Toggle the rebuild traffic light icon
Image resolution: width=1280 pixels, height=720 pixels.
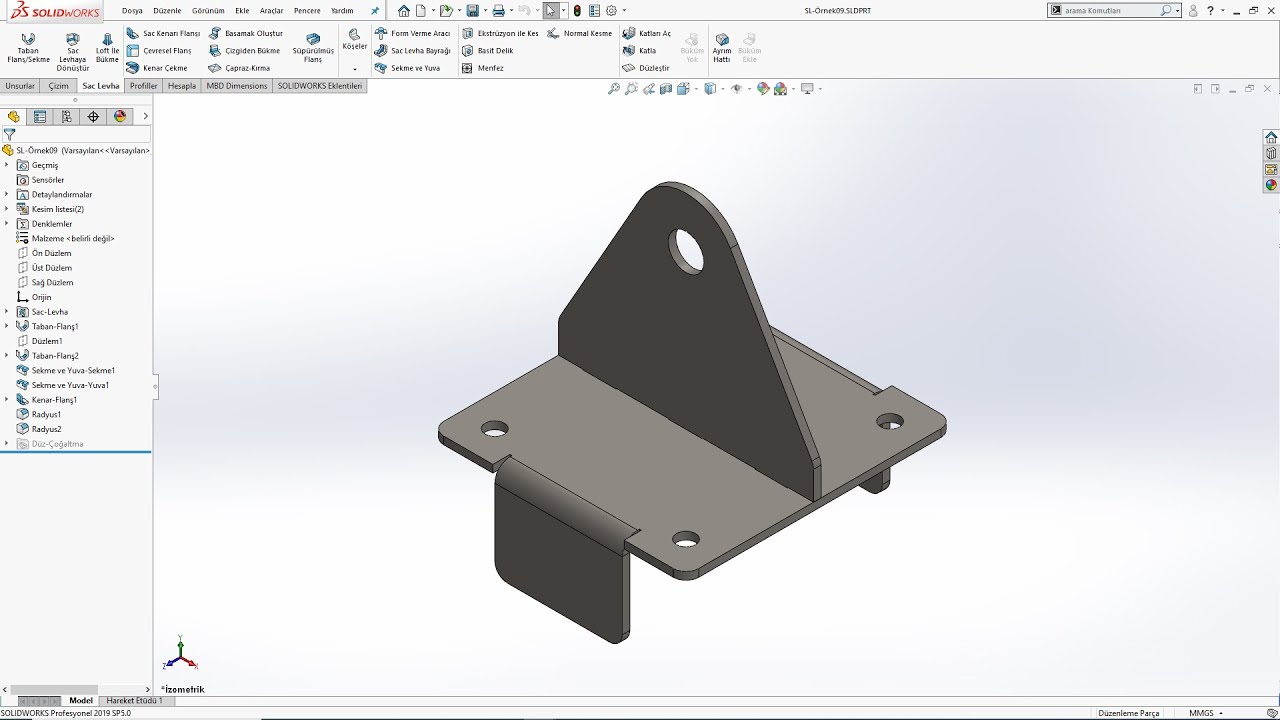point(577,10)
